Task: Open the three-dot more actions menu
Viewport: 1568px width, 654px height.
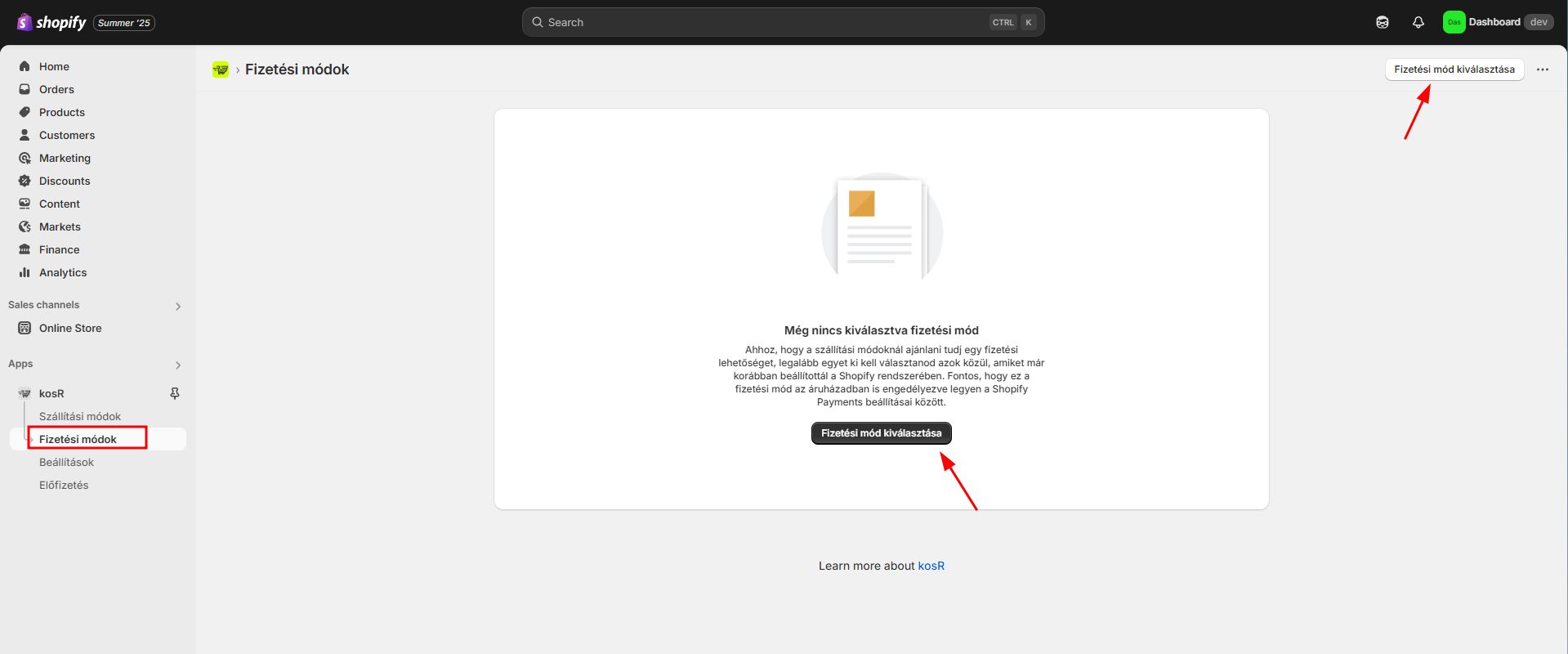Action: 1542,69
